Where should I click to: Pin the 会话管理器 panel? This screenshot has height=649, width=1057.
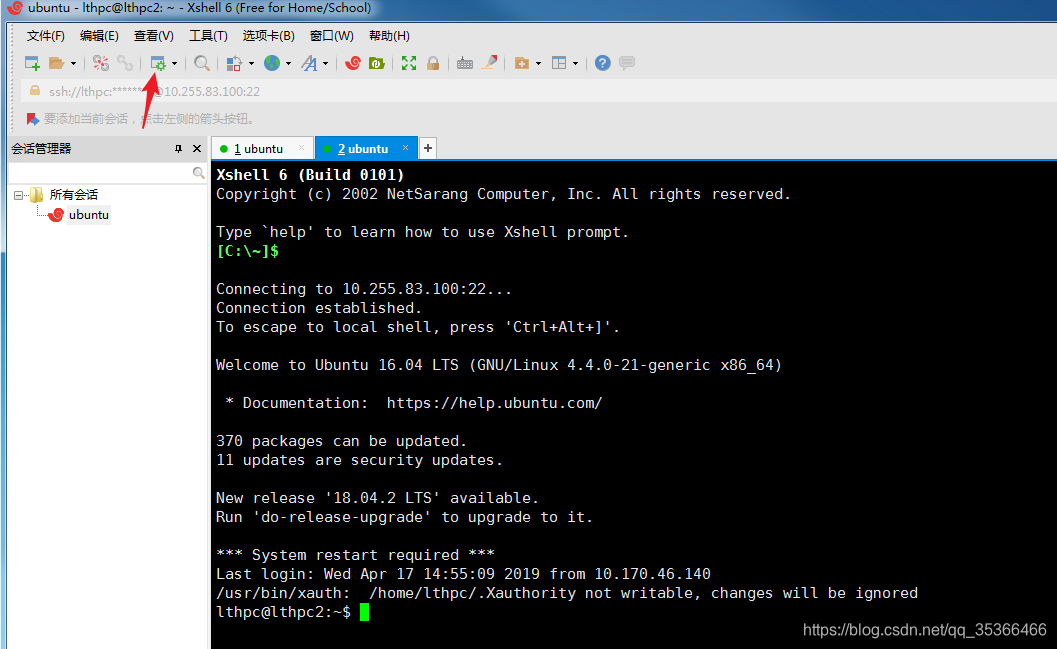pos(178,149)
